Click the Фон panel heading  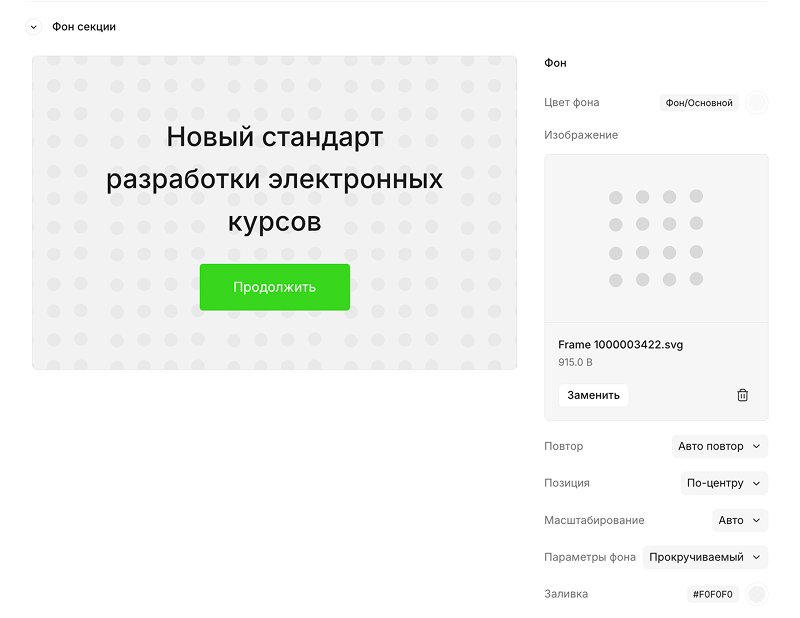pos(555,63)
